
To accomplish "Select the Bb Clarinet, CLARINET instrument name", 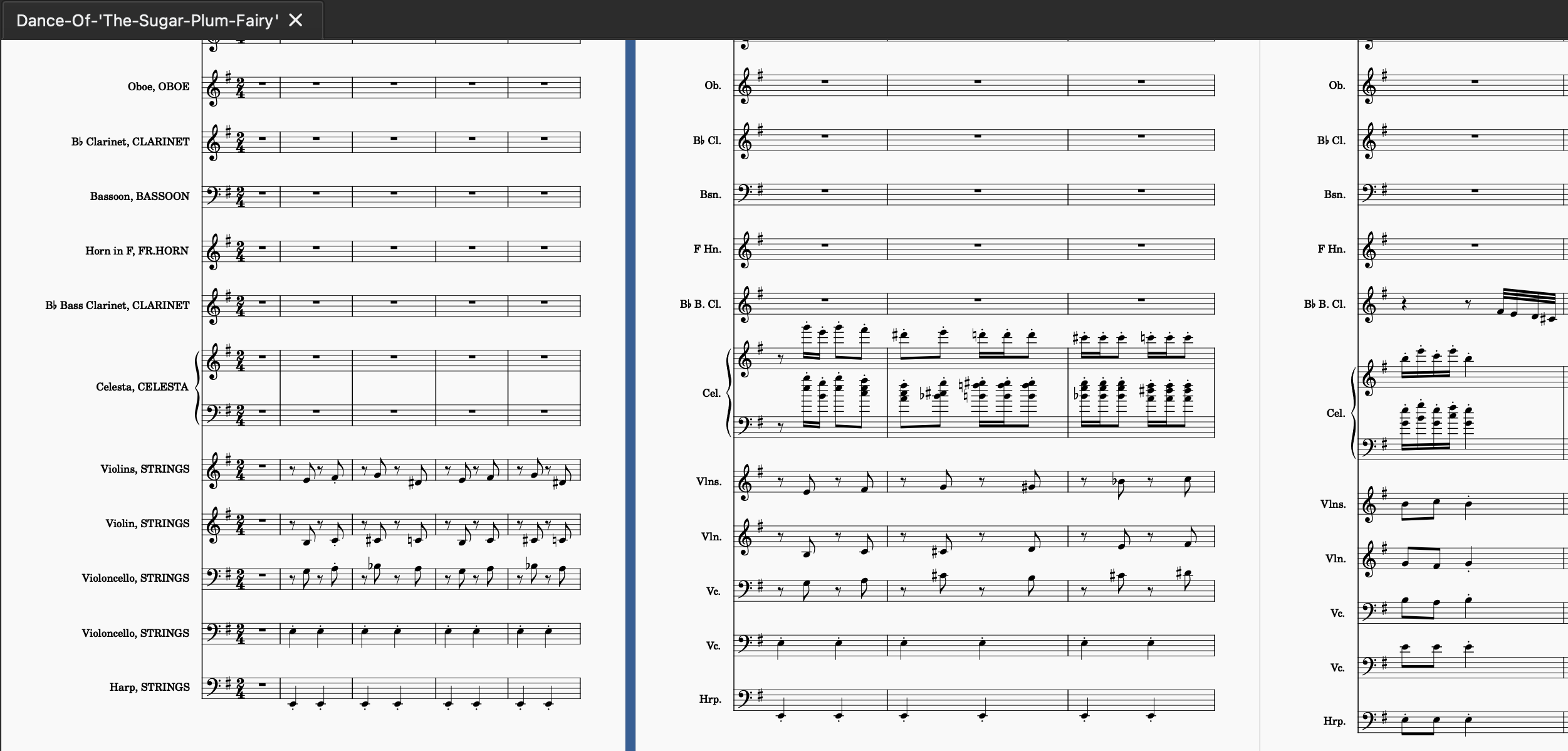I will pos(130,142).
